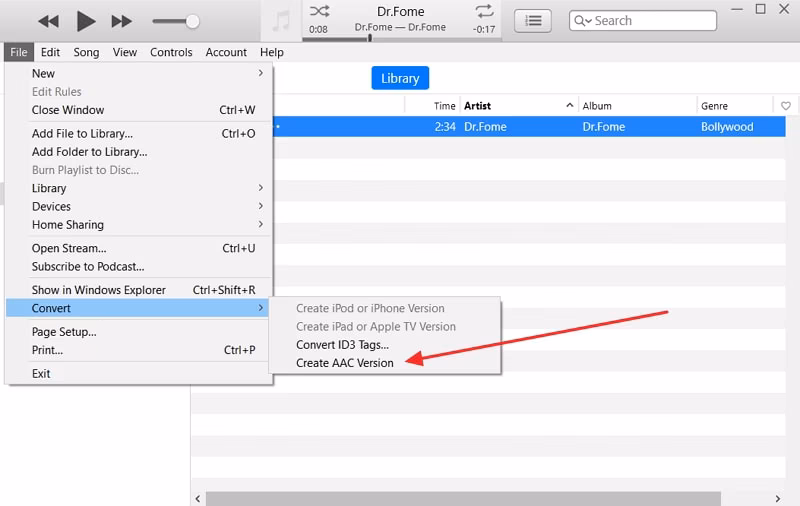Choose Subscribe to Podcast
This screenshot has height=506, width=800.
[x=138, y=267]
